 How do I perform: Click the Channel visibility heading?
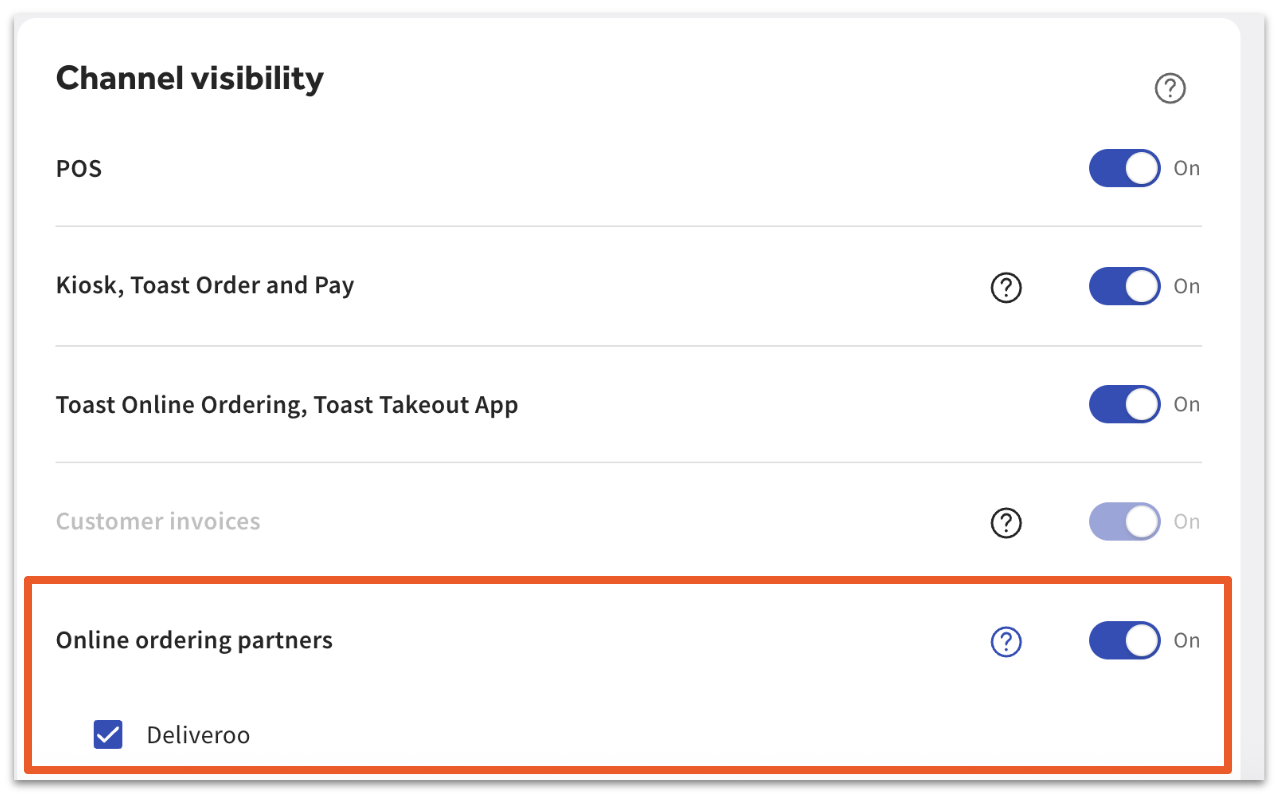(x=189, y=78)
